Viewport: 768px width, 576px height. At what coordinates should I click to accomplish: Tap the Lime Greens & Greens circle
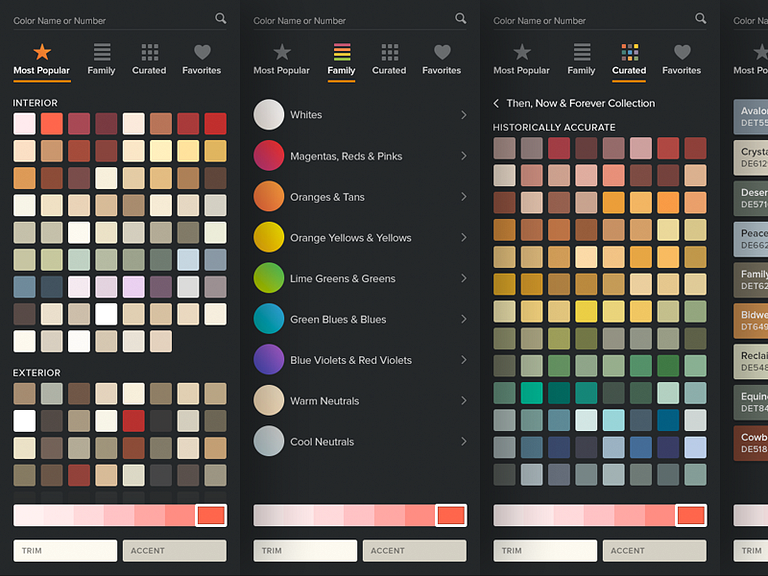point(268,278)
